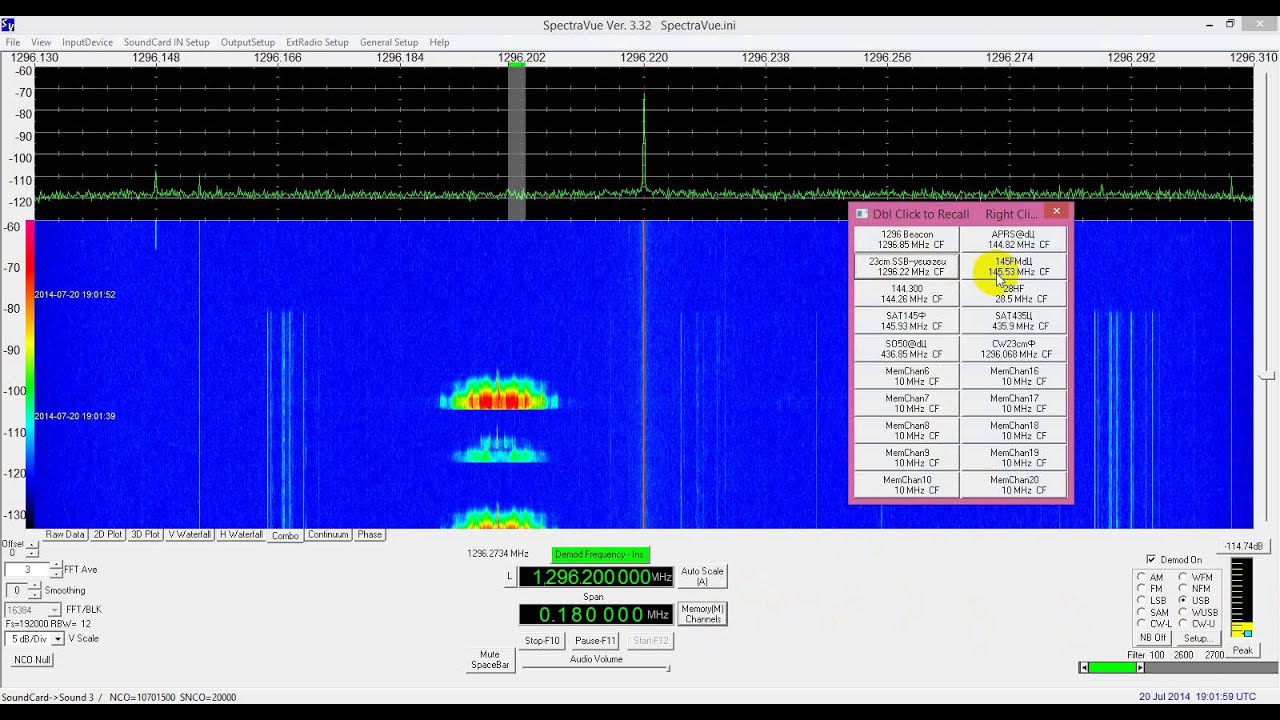Screen dimensions: 1280x720
Task: Click the 1296 Beacon memory channel
Action: (x=907, y=239)
